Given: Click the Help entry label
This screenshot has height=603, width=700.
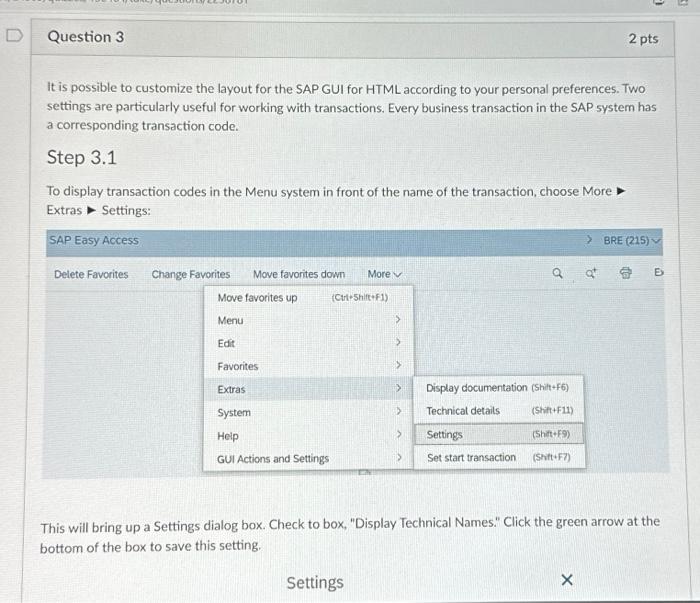Looking at the screenshot, I should point(228,436).
